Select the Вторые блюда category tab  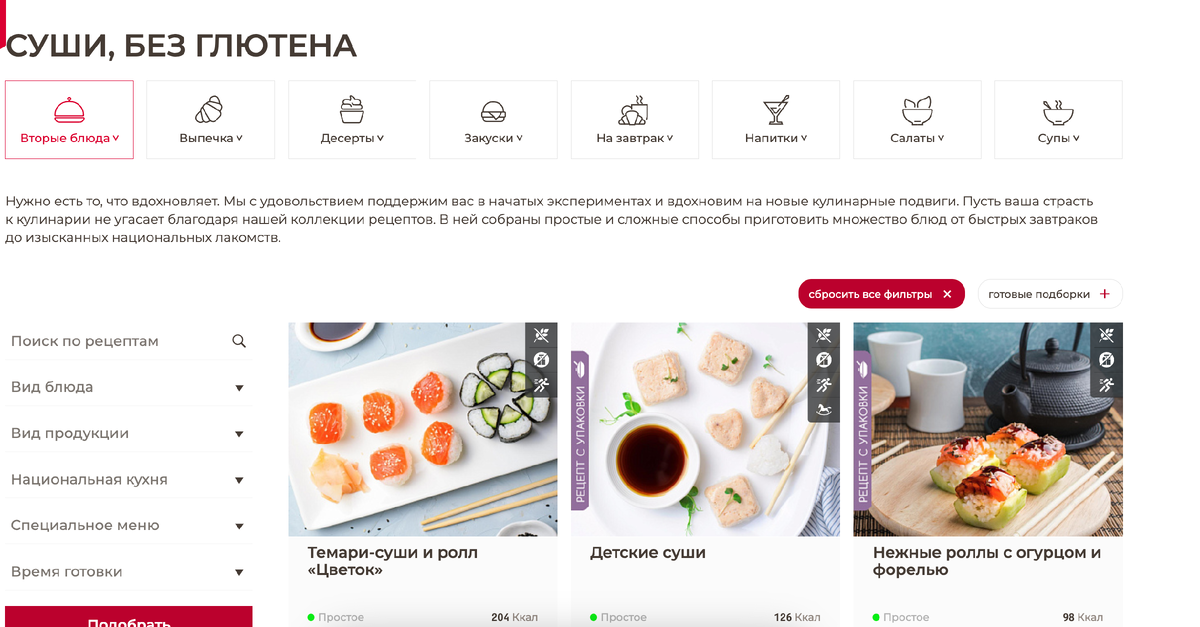point(69,119)
